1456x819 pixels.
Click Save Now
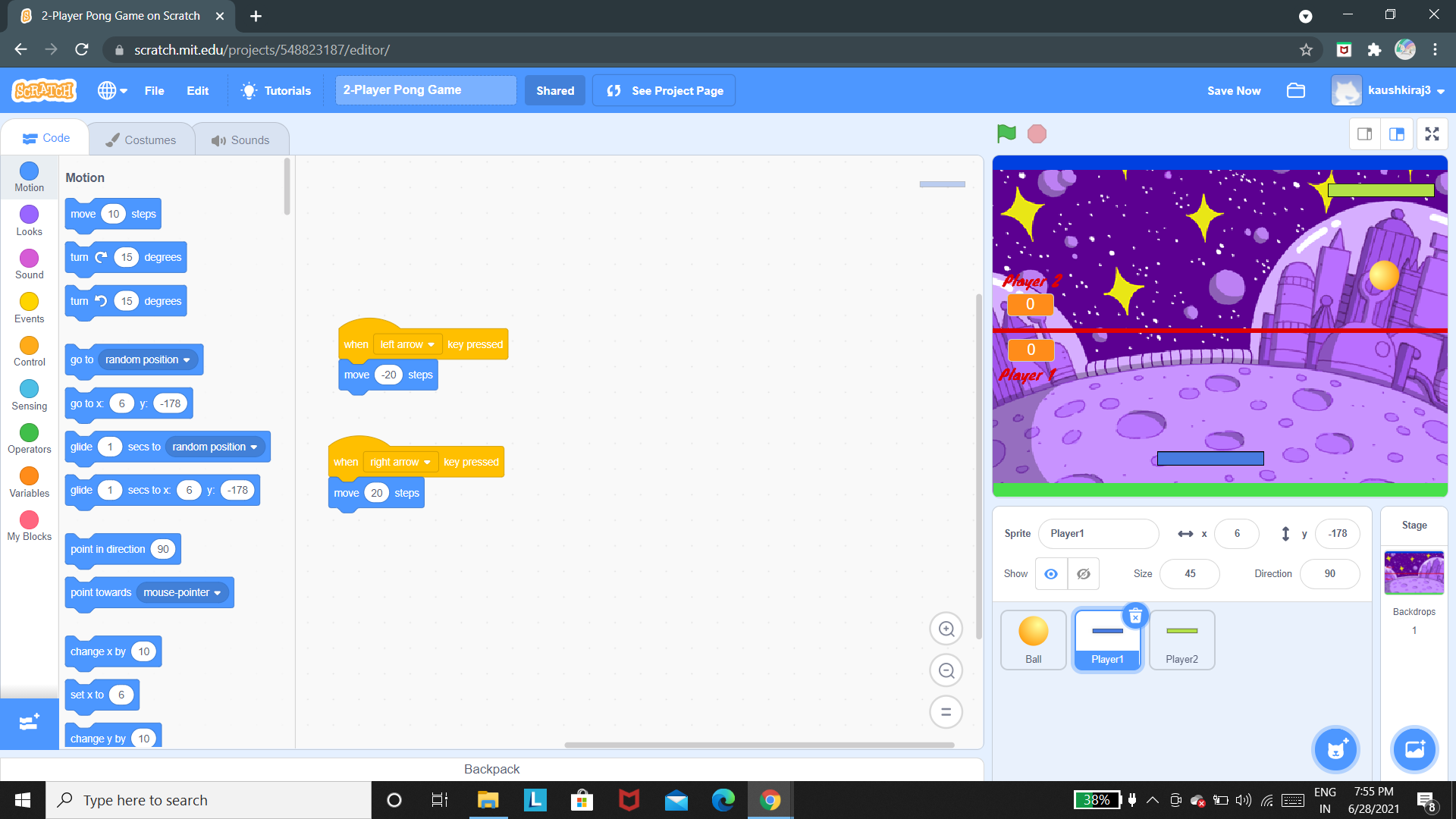[1234, 90]
